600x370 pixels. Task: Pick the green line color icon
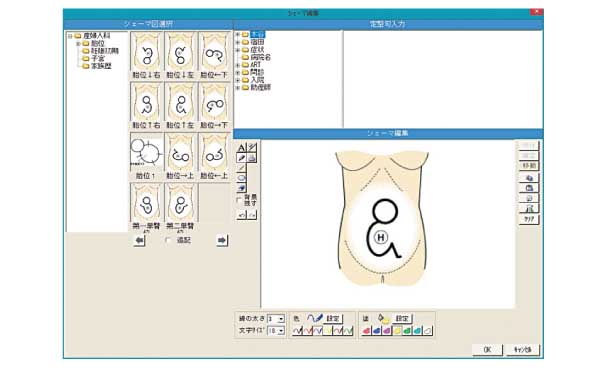point(348,330)
